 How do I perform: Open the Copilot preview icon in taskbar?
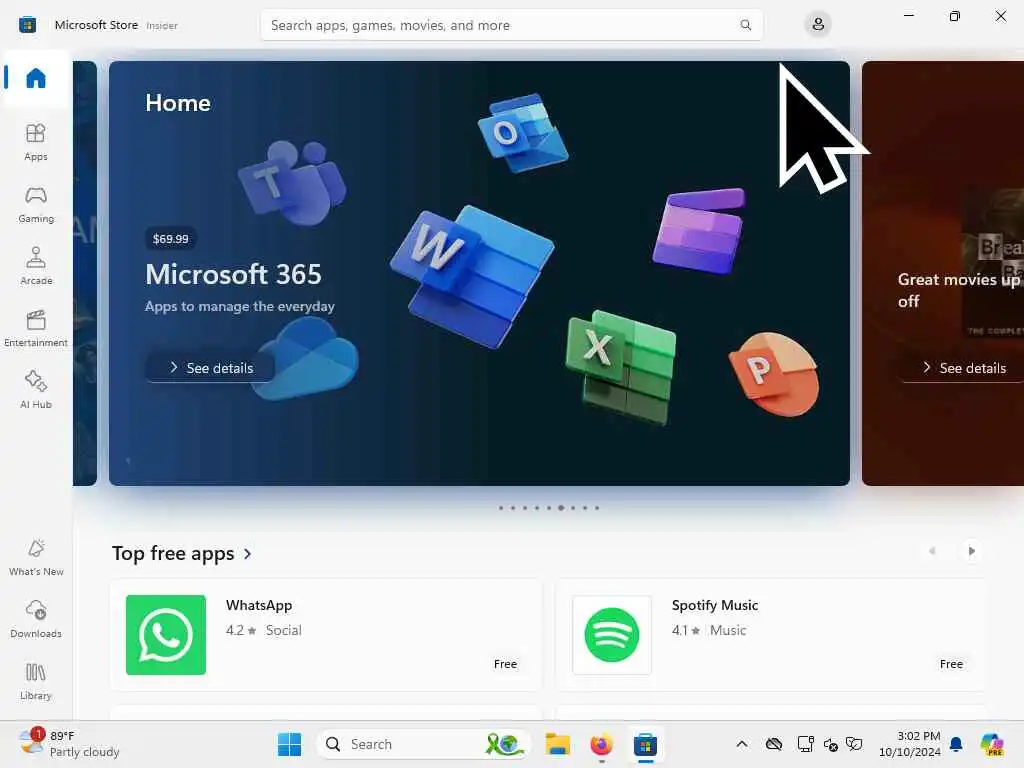coord(992,744)
